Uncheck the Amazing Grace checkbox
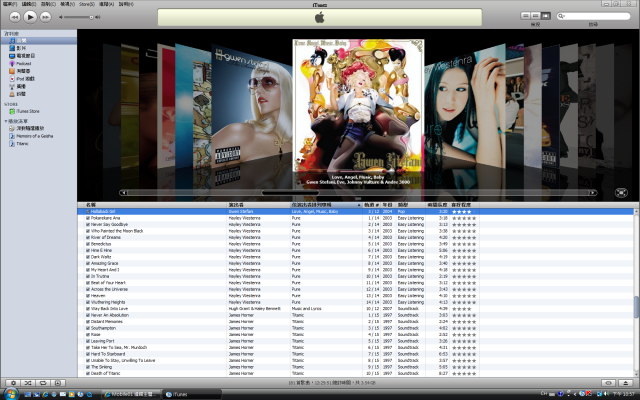Viewport: 640px width, 400px height. [x=88, y=263]
